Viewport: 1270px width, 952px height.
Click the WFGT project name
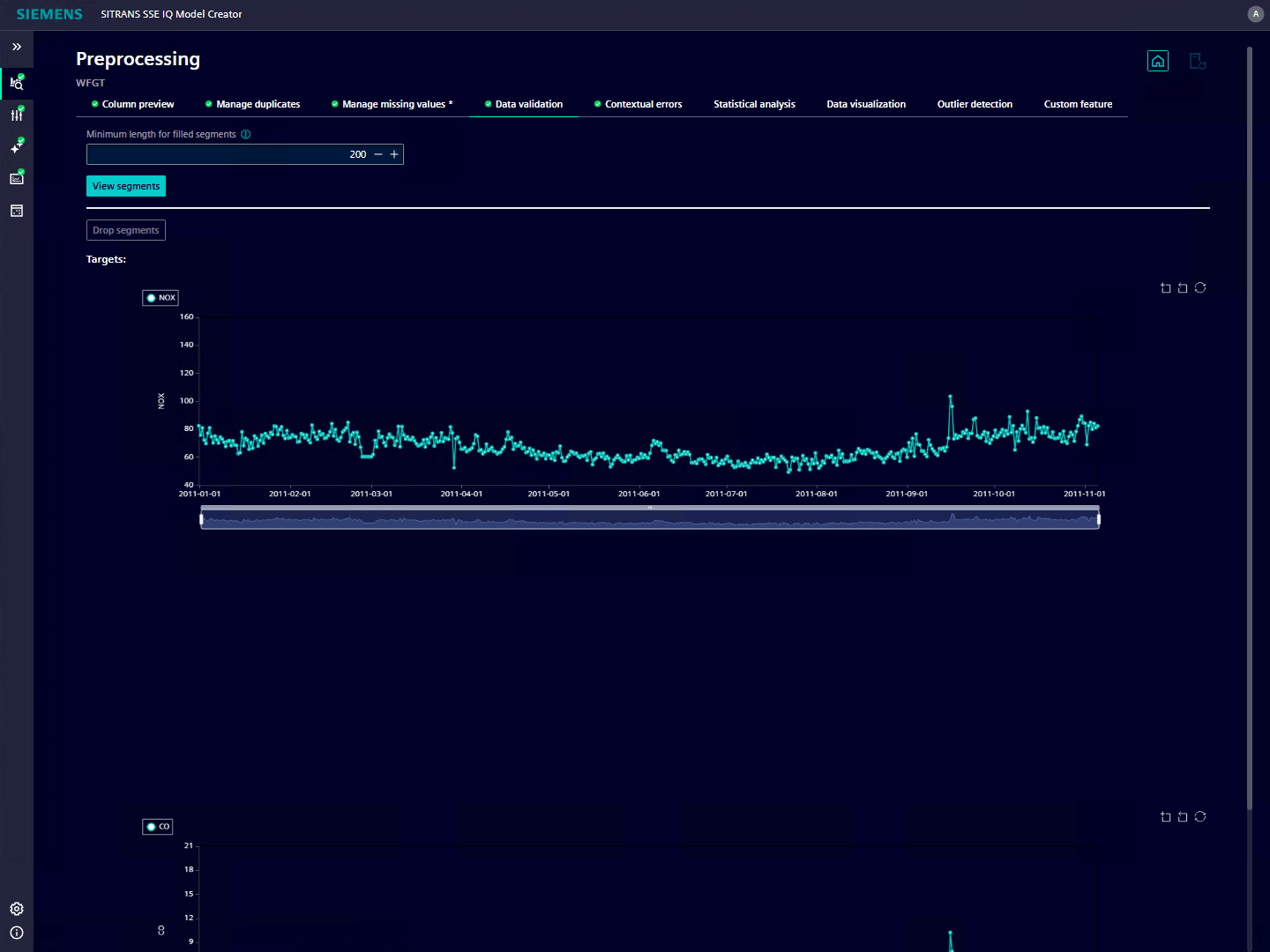click(x=90, y=83)
